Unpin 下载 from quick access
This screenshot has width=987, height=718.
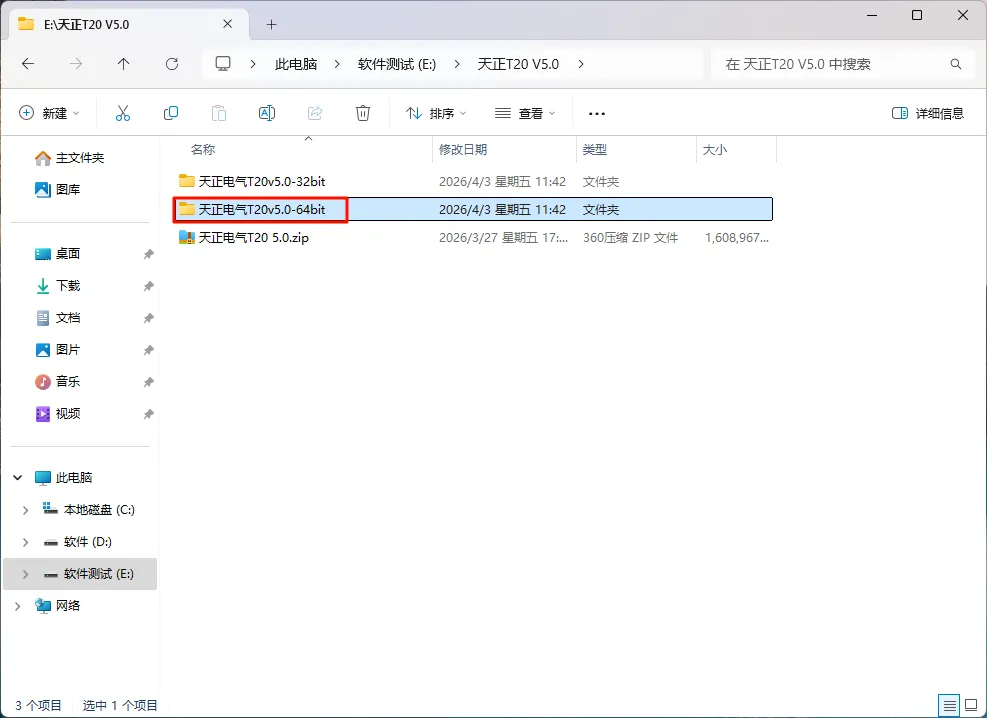click(149, 286)
